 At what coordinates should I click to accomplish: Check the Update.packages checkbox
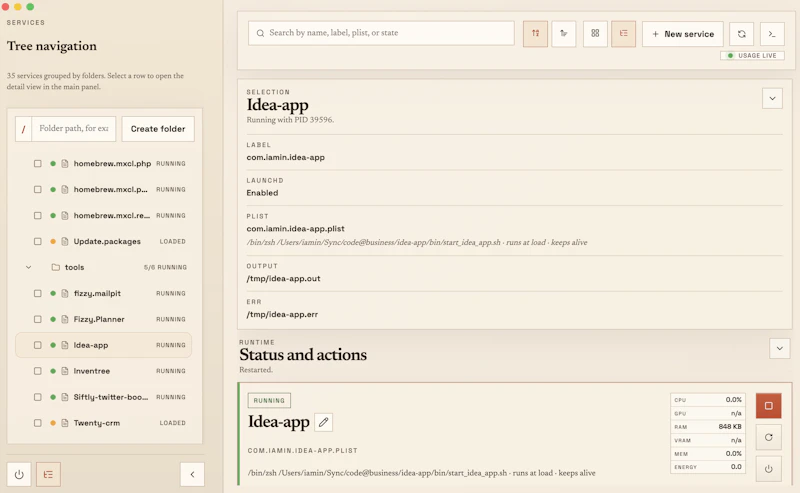38,241
